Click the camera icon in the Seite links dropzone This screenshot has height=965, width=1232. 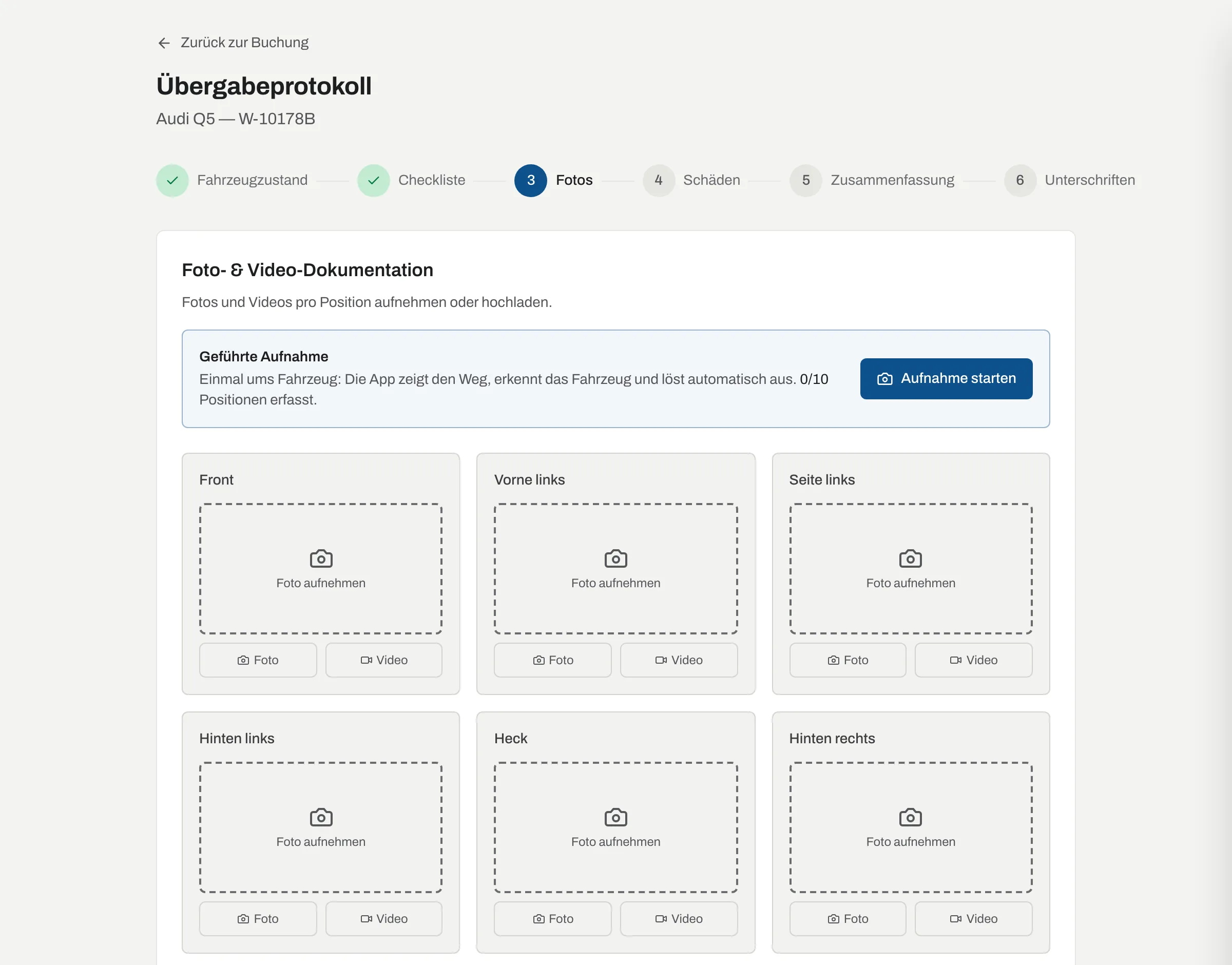point(911,559)
